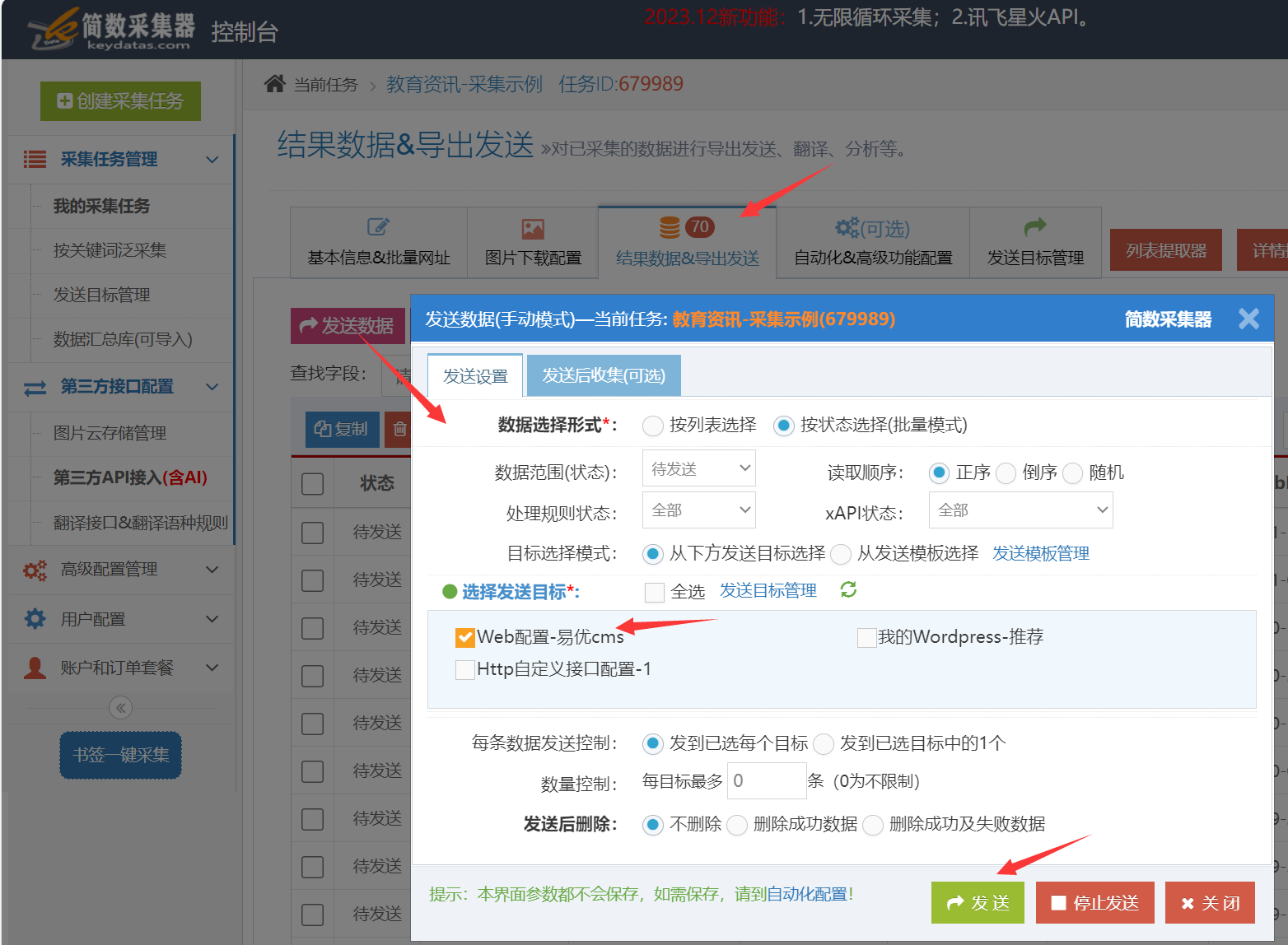Check Http自定义接口配置-1 target
Image resolution: width=1288 pixels, height=945 pixels.
coord(465,670)
